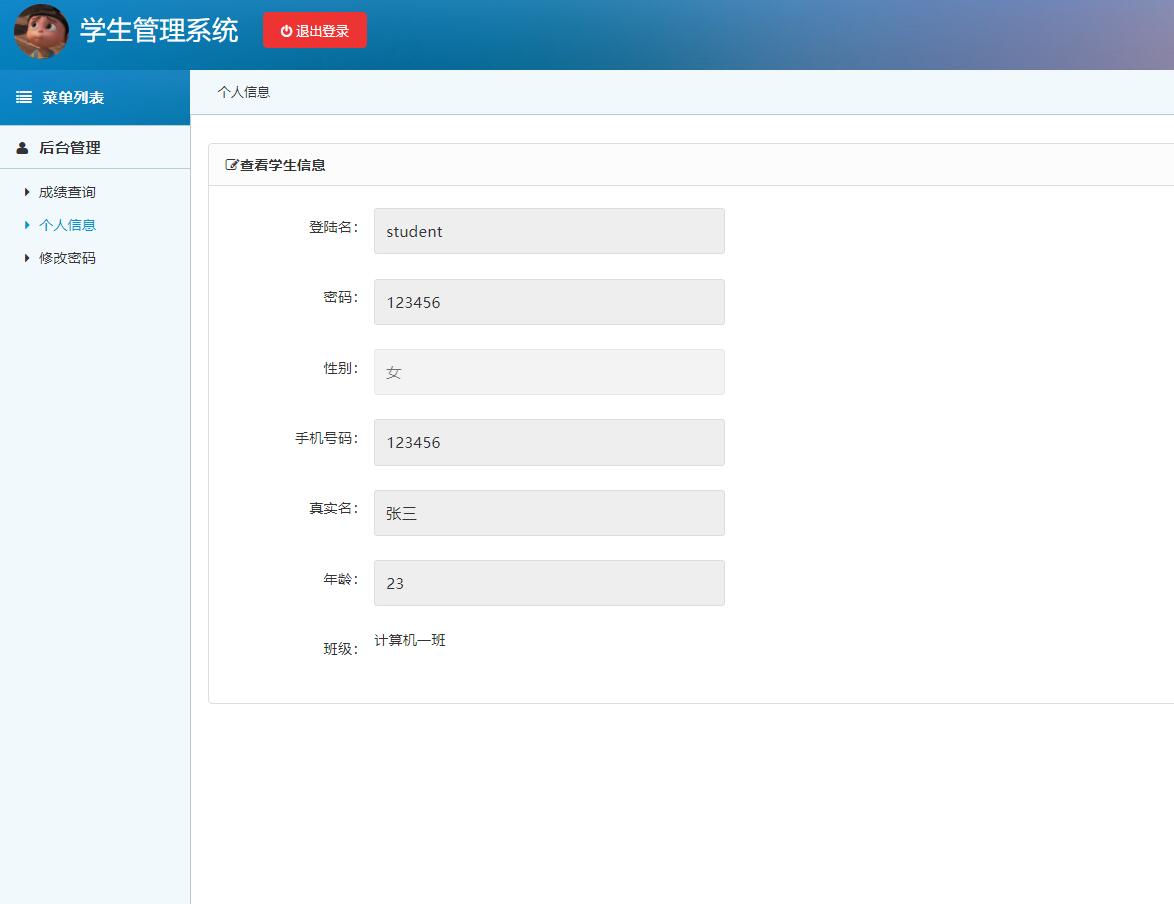Click the 登陆名 input showing student
This screenshot has width=1174, height=904.
[549, 231]
